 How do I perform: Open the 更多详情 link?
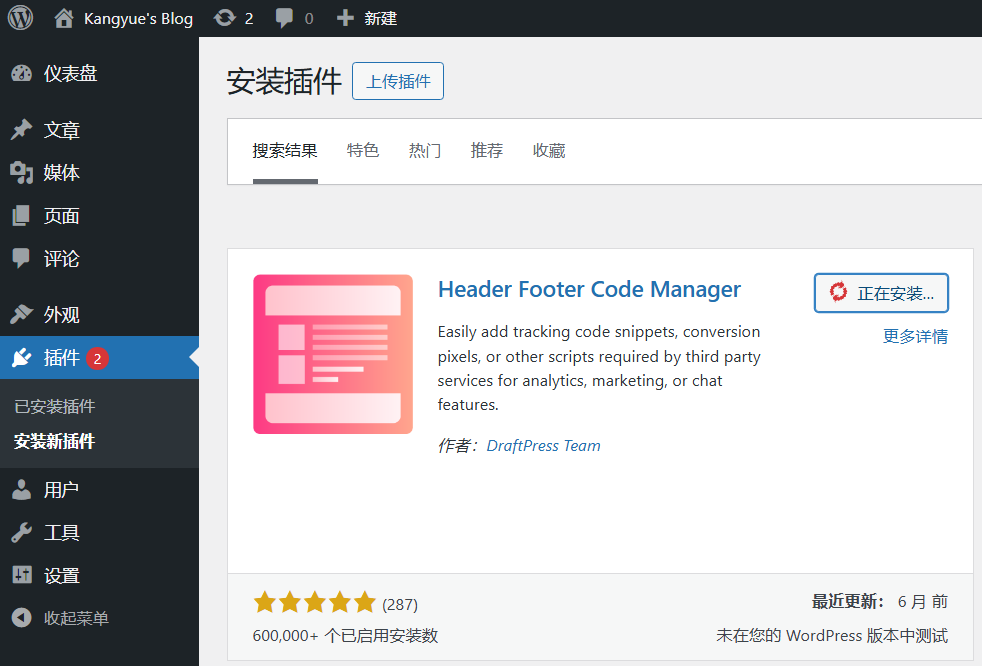tap(915, 336)
